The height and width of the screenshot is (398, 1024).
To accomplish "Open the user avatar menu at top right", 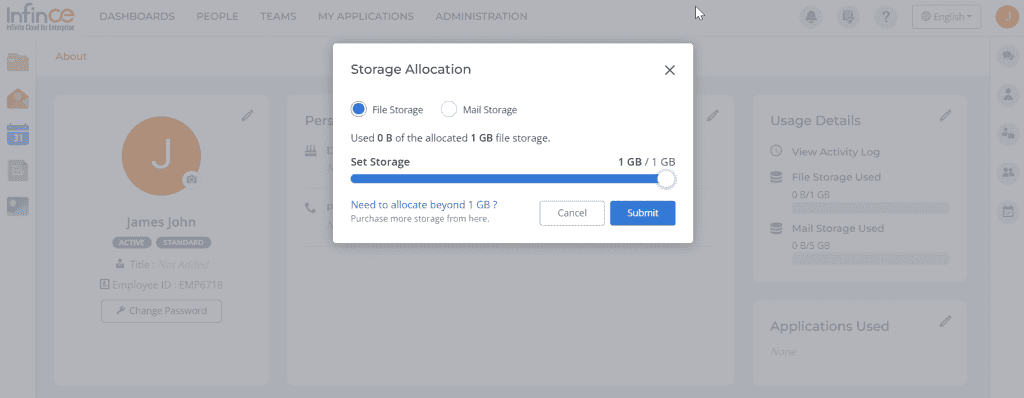I will pos(1007,17).
